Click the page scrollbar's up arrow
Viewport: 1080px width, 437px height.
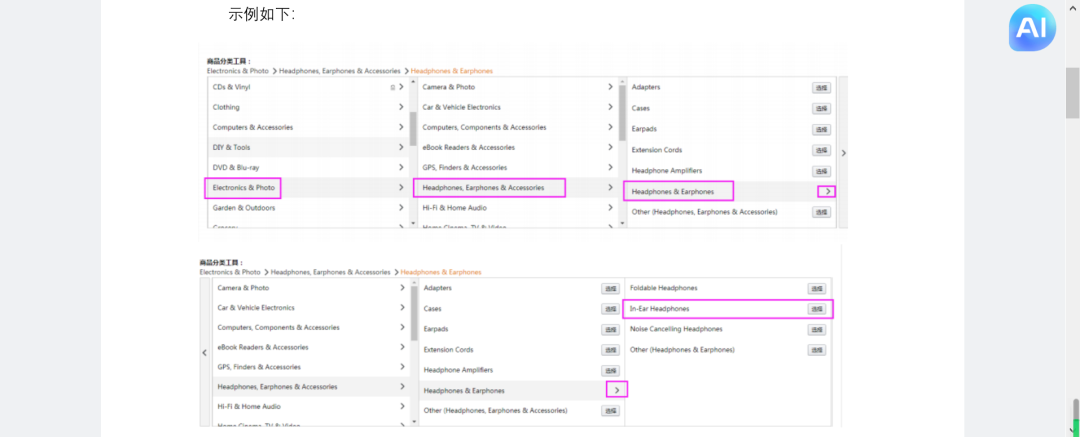click(x=1073, y=7)
